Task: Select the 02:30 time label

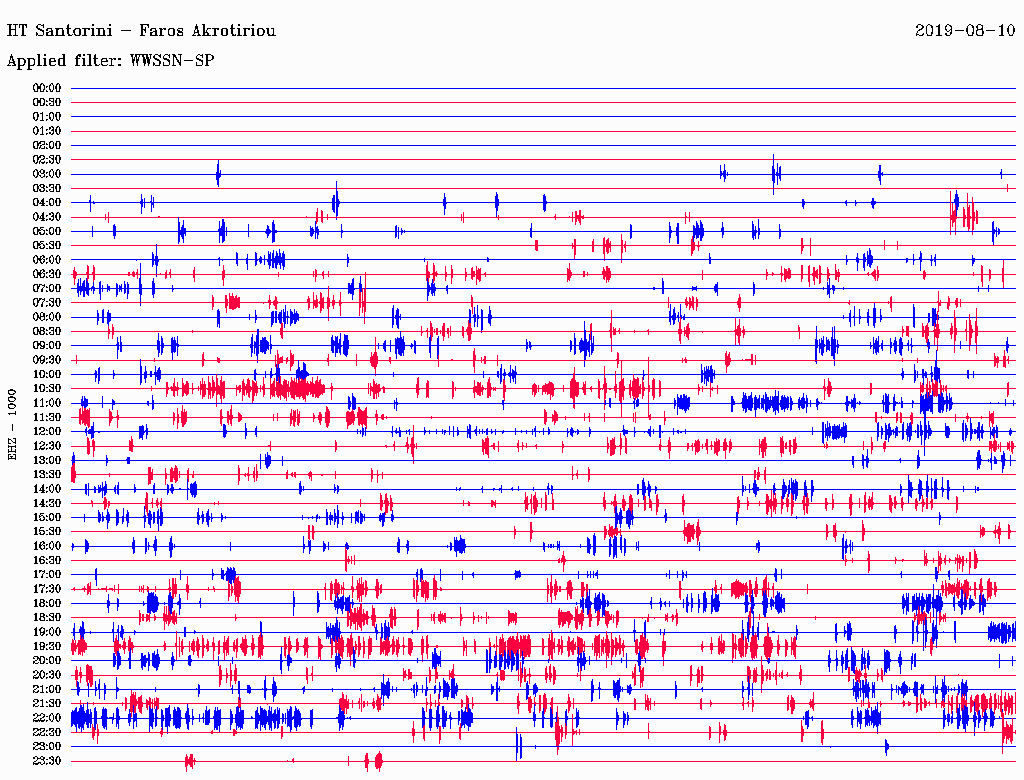Action: [x=47, y=160]
